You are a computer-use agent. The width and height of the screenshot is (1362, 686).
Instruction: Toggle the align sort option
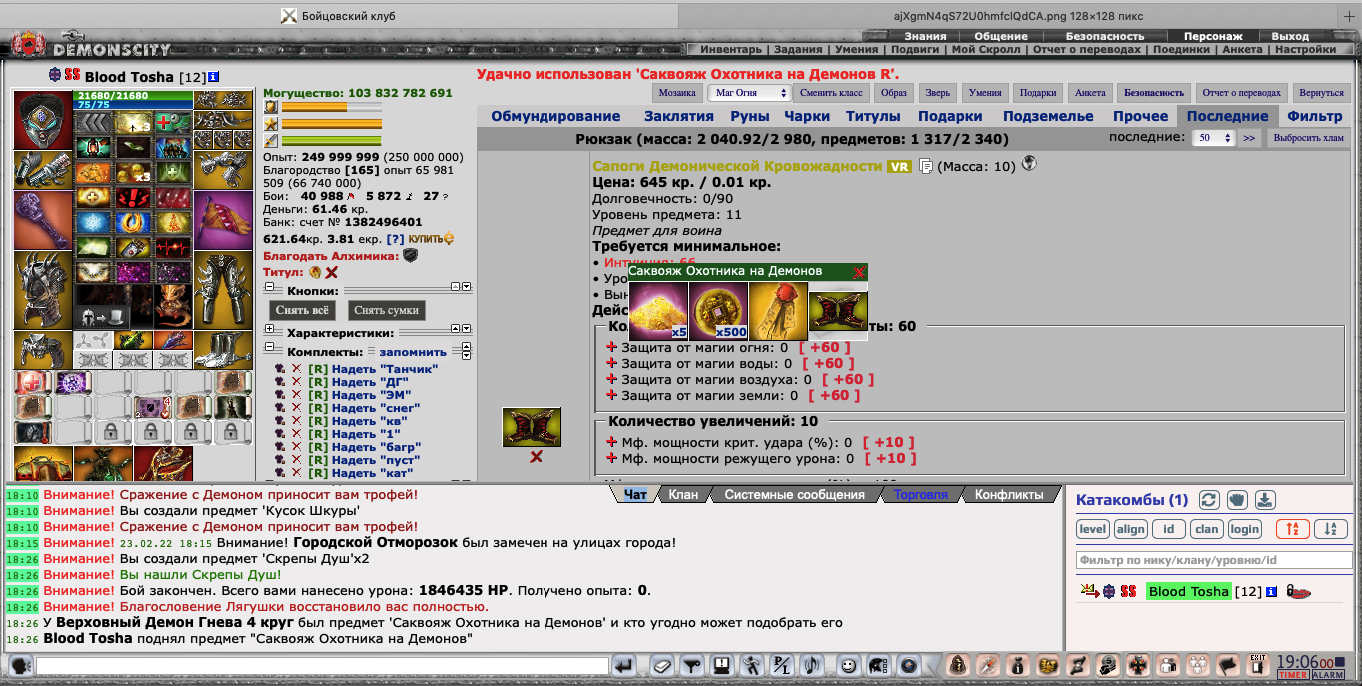(1131, 530)
